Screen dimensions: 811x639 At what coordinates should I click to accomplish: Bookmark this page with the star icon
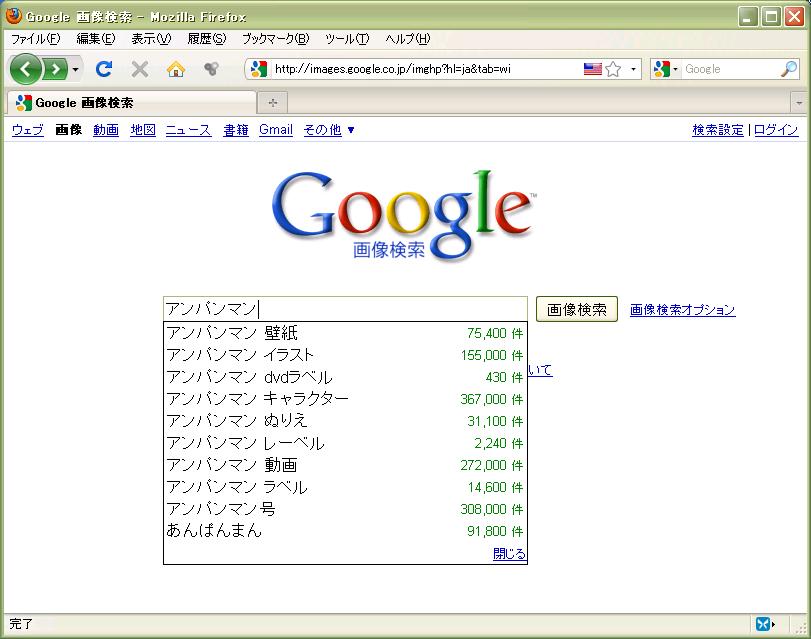coord(613,69)
